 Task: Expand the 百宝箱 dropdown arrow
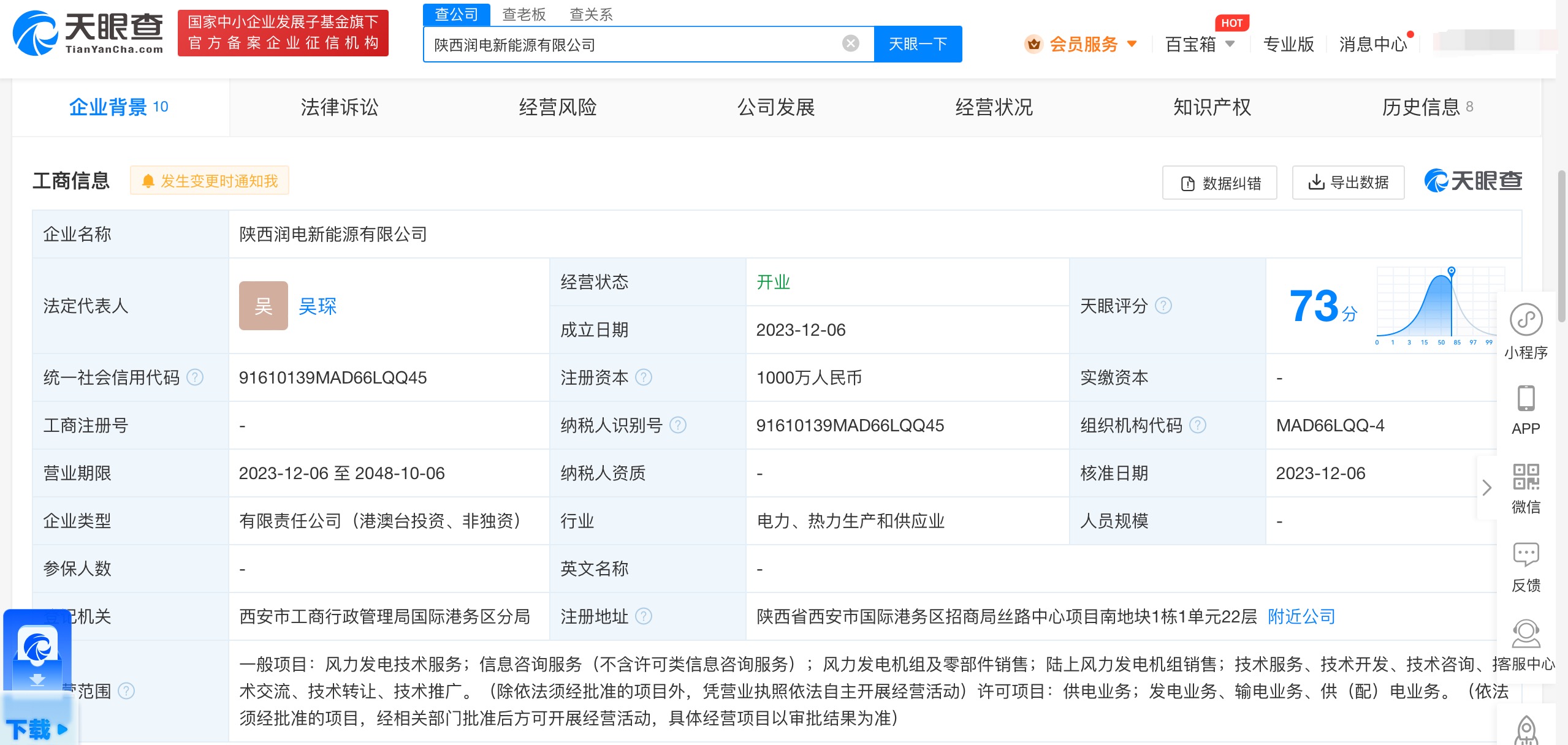pos(1230,44)
